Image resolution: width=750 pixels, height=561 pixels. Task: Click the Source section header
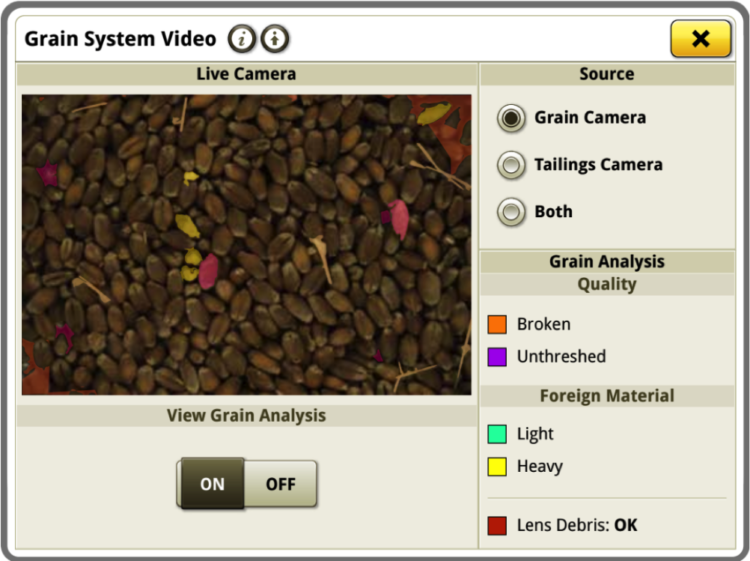point(606,74)
